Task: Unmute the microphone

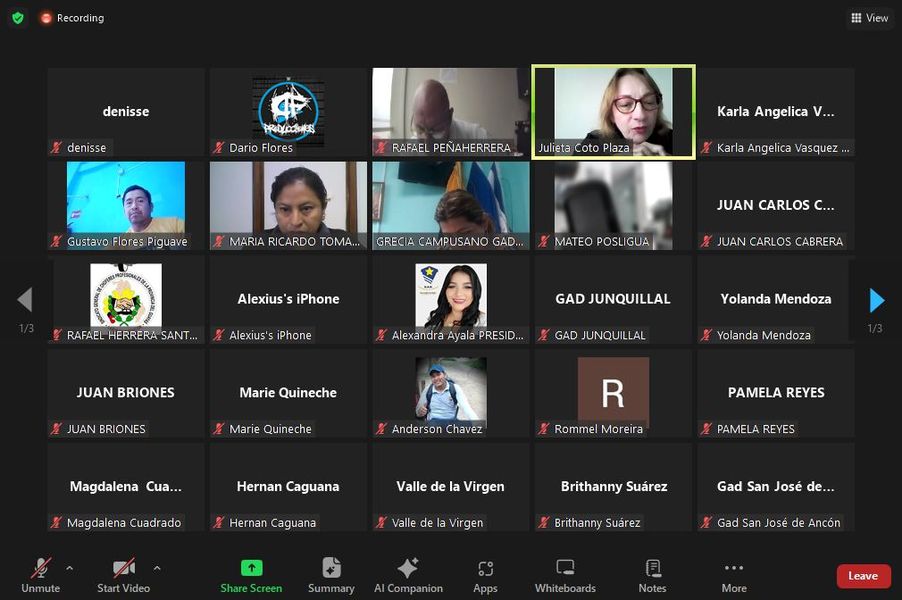Action: tap(40, 576)
